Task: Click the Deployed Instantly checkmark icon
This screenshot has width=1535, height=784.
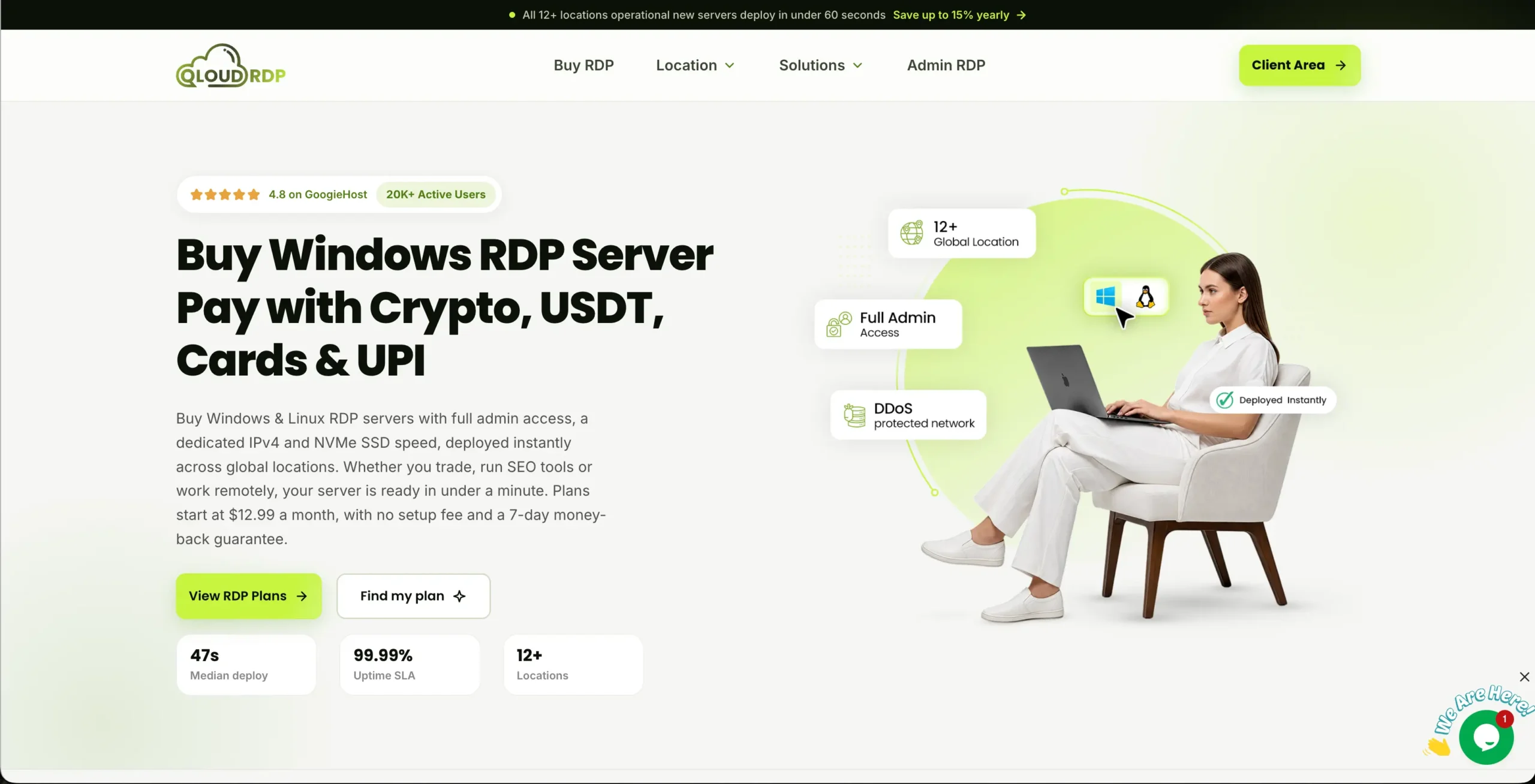Action: coord(1225,400)
